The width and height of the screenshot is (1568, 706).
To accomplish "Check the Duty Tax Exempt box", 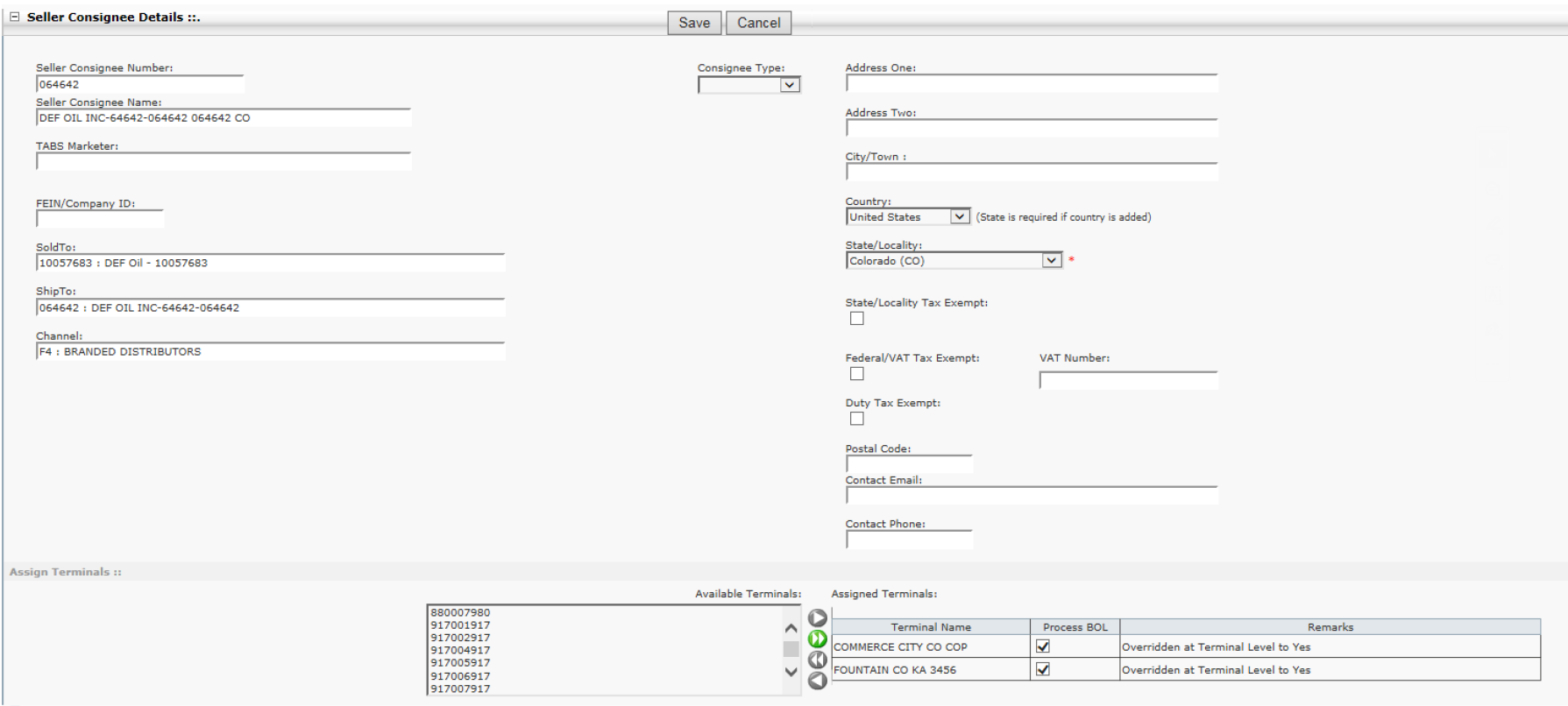I will point(856,419).
